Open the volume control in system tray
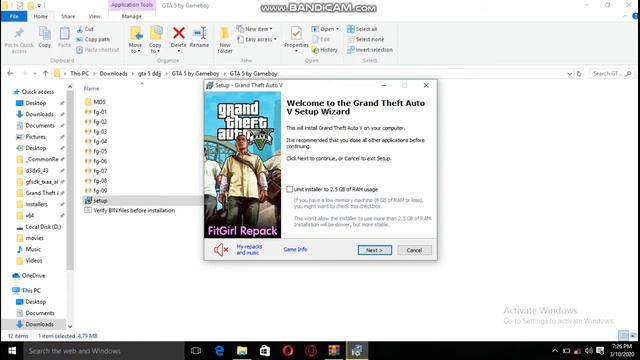The image size is (640, 360). pyautogui.click(x=588, y=351)
